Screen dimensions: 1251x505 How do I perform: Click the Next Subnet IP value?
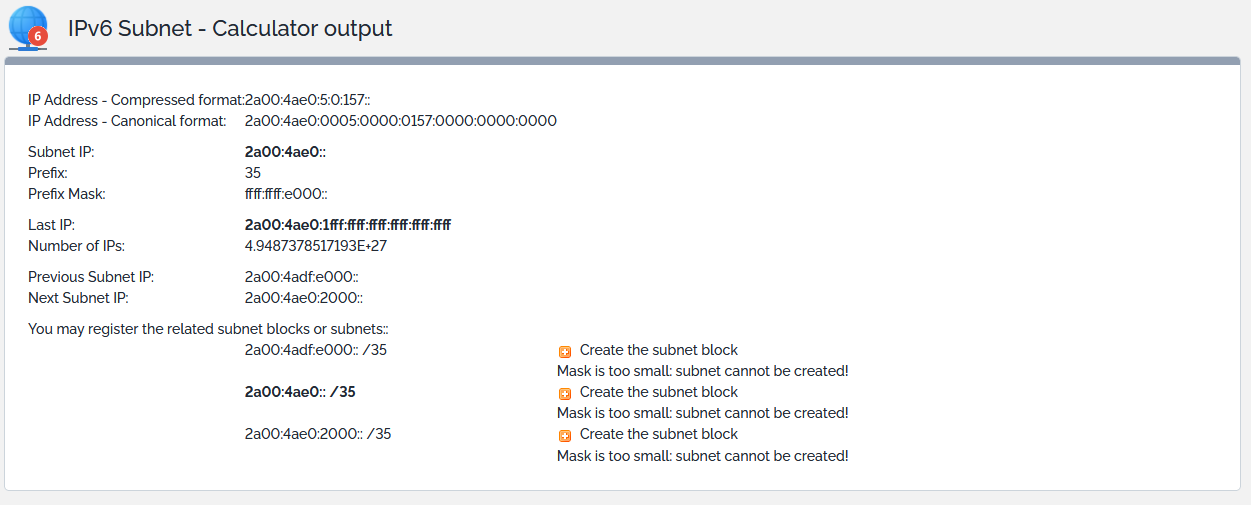point(303,298)
